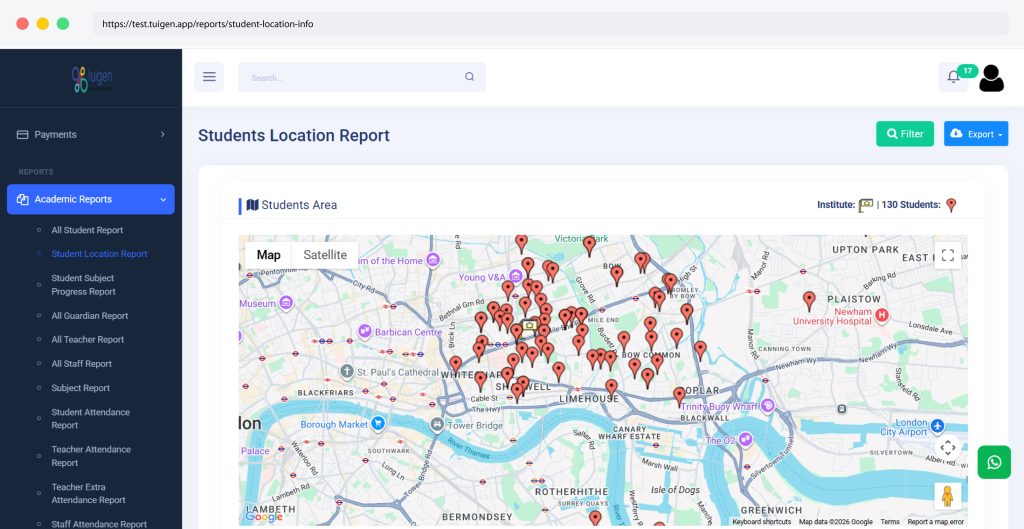The image size is (1024, 529).
Task: Toggle fullscreen view on the map
Action: tap(947, 255)
